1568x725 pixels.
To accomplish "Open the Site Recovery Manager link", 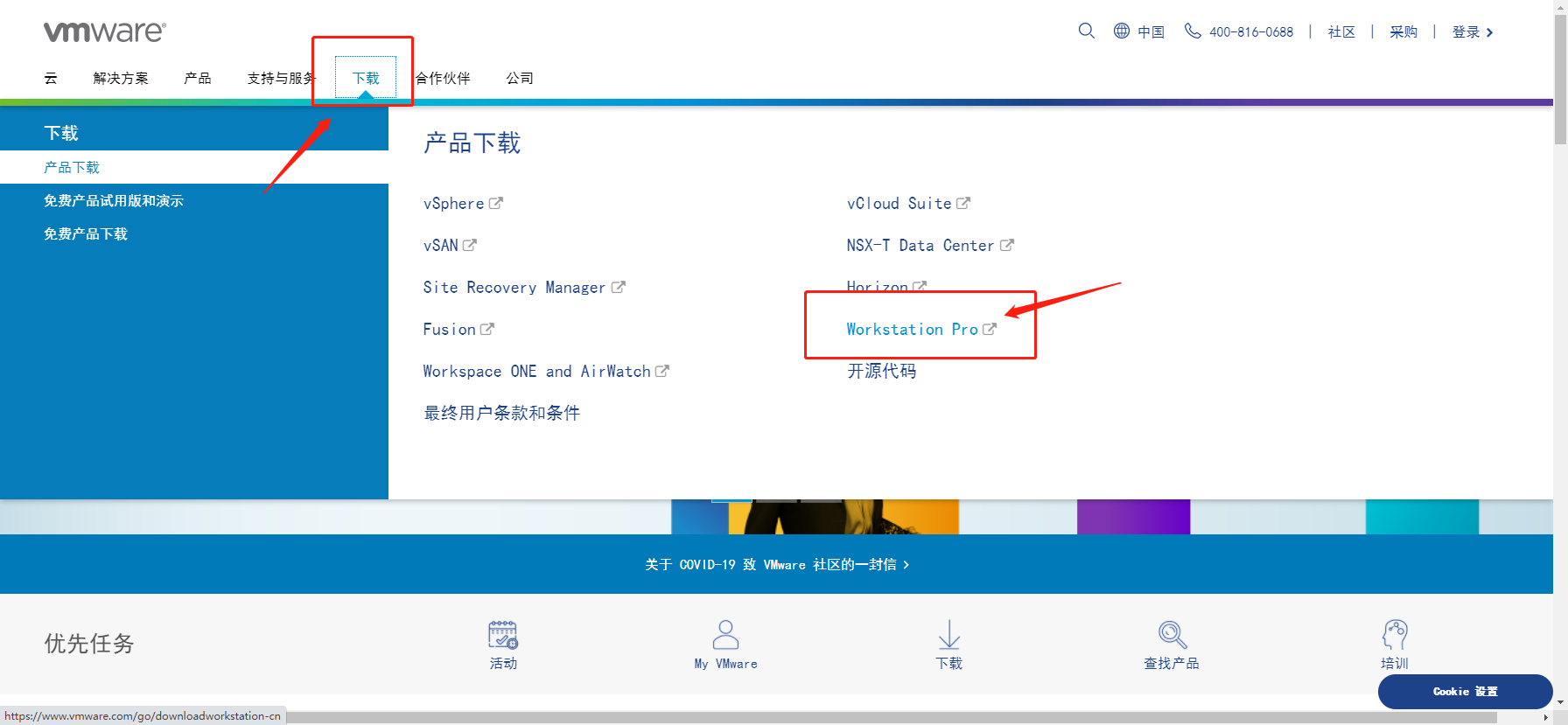I will coord(514,287).
